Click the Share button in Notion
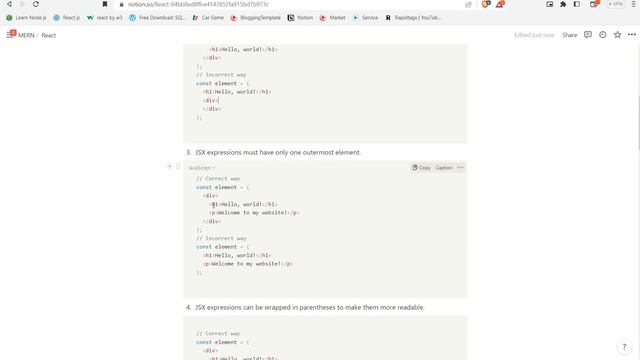 coord(569,35)
